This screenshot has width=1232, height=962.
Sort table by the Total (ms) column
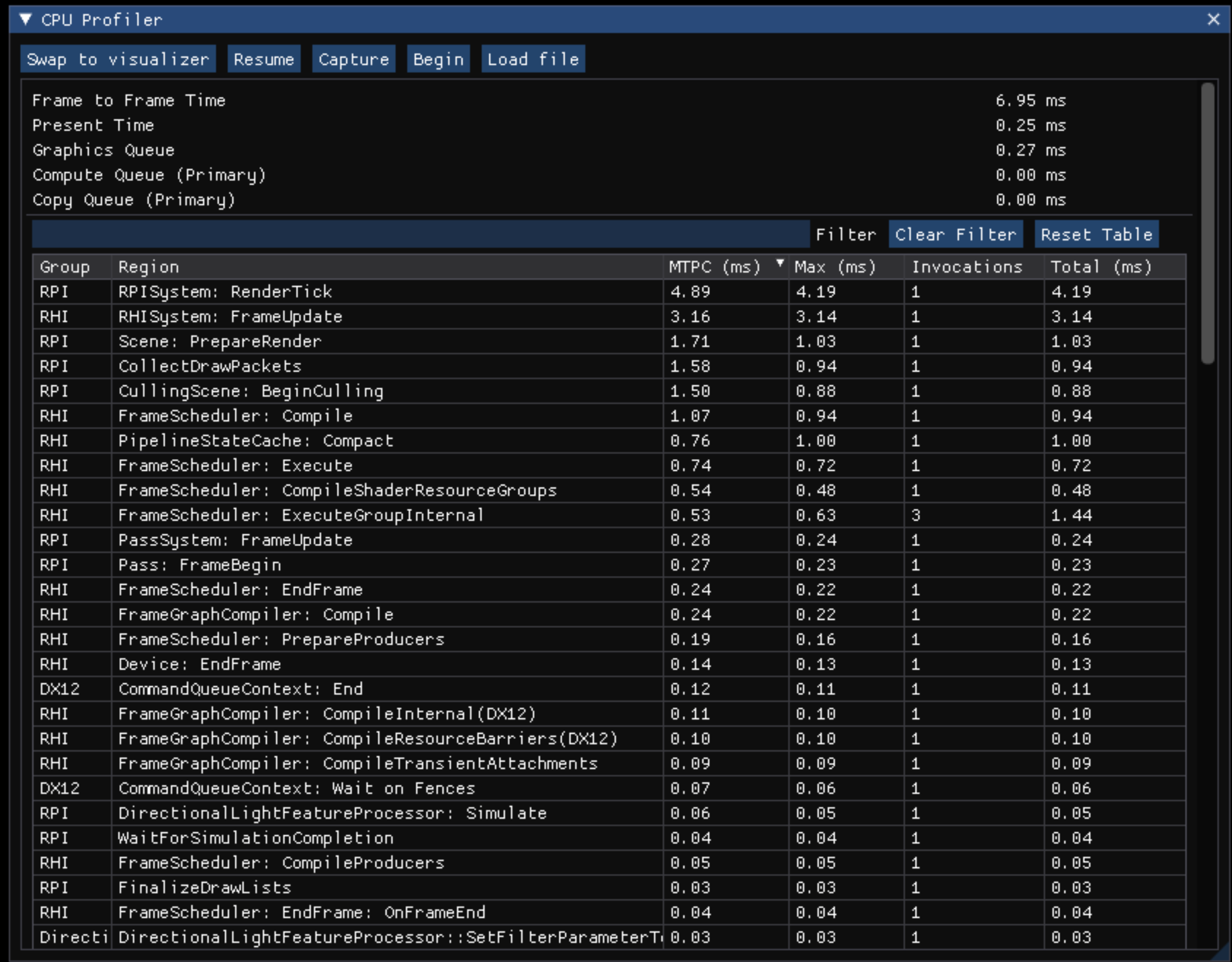pyautogui.click(x=1101, y=267)
